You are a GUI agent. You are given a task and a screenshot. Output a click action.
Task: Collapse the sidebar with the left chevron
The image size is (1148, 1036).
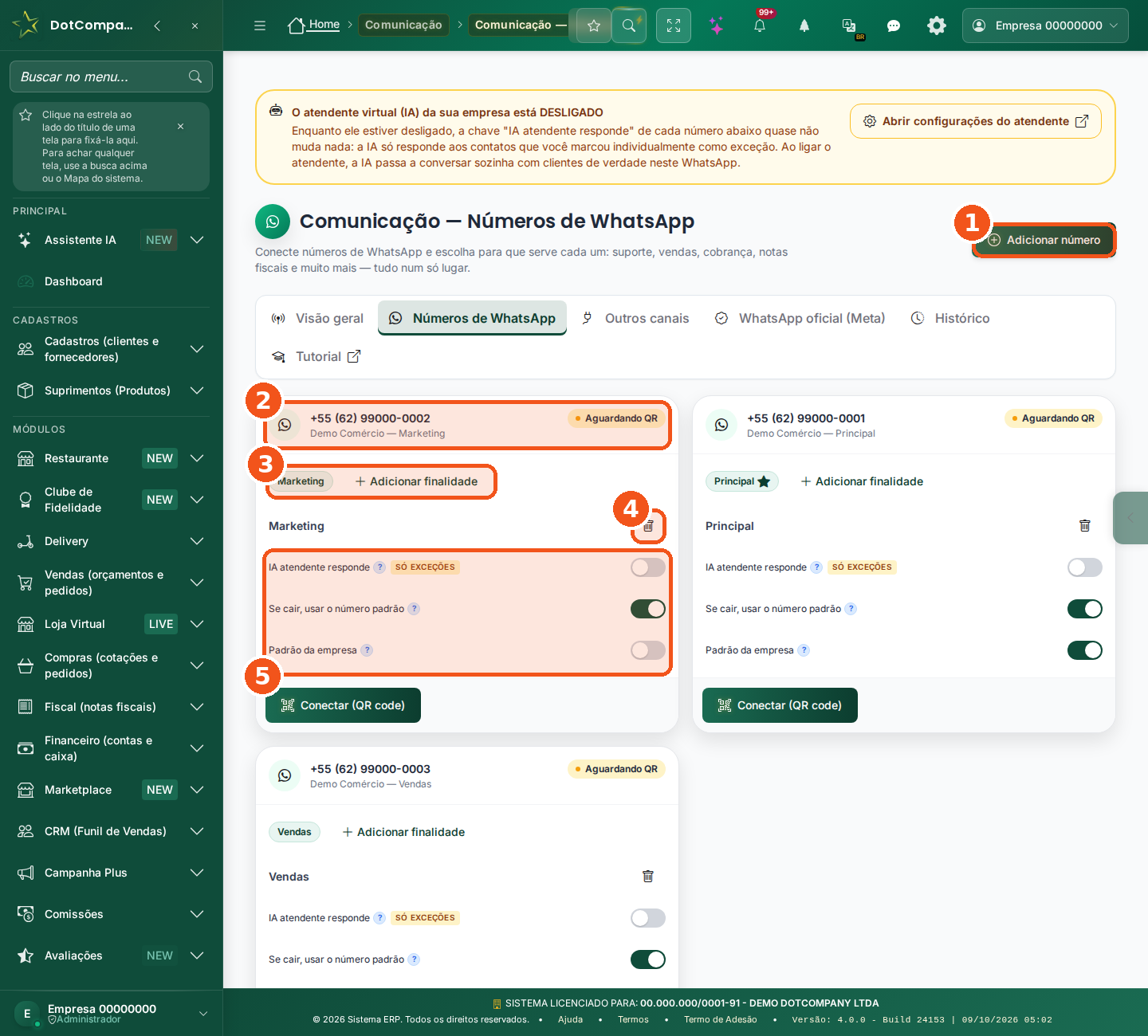click(x=158, y=26)
